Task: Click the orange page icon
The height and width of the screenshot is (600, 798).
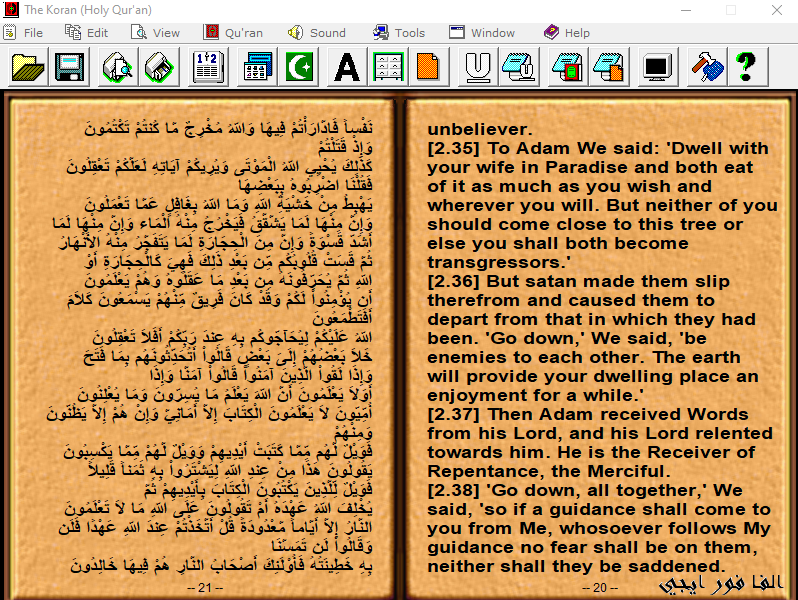Action: (429, 67)
